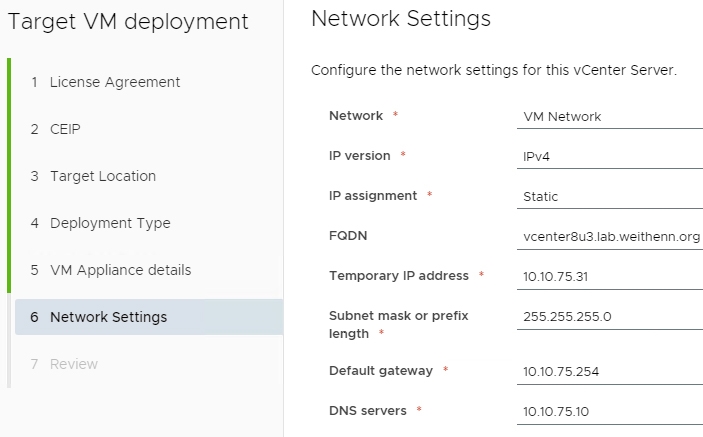Click the DNS servers field 10.10.75.10

pos(610,411)
